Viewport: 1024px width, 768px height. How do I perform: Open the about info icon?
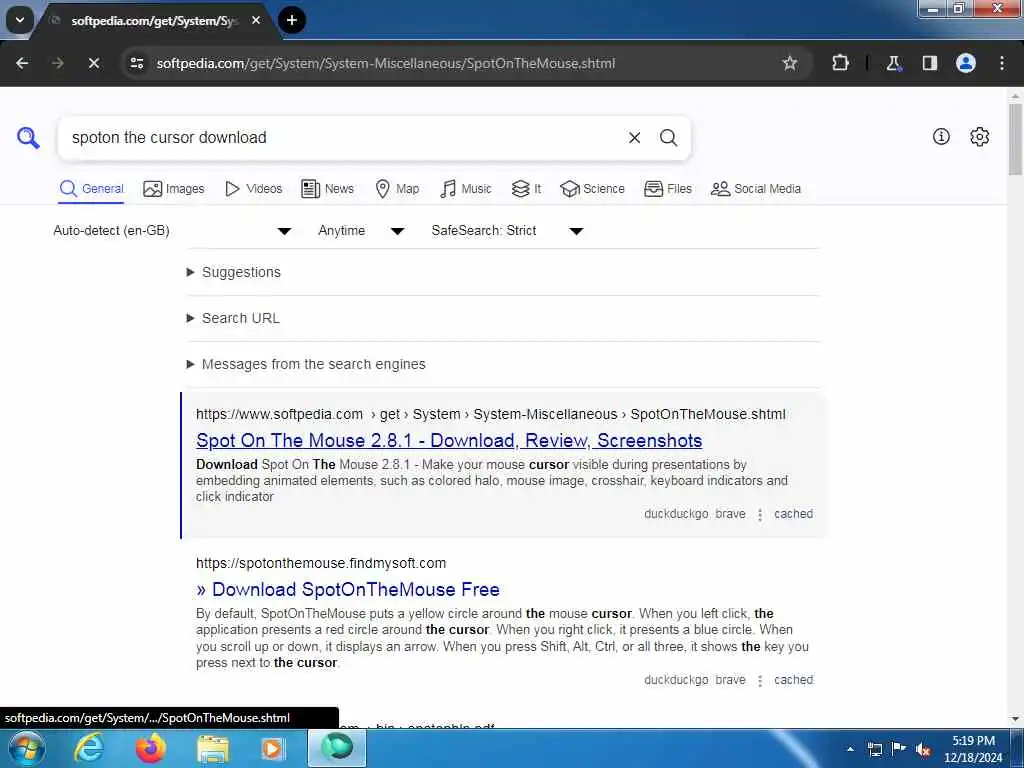click(x=941, y=136)
